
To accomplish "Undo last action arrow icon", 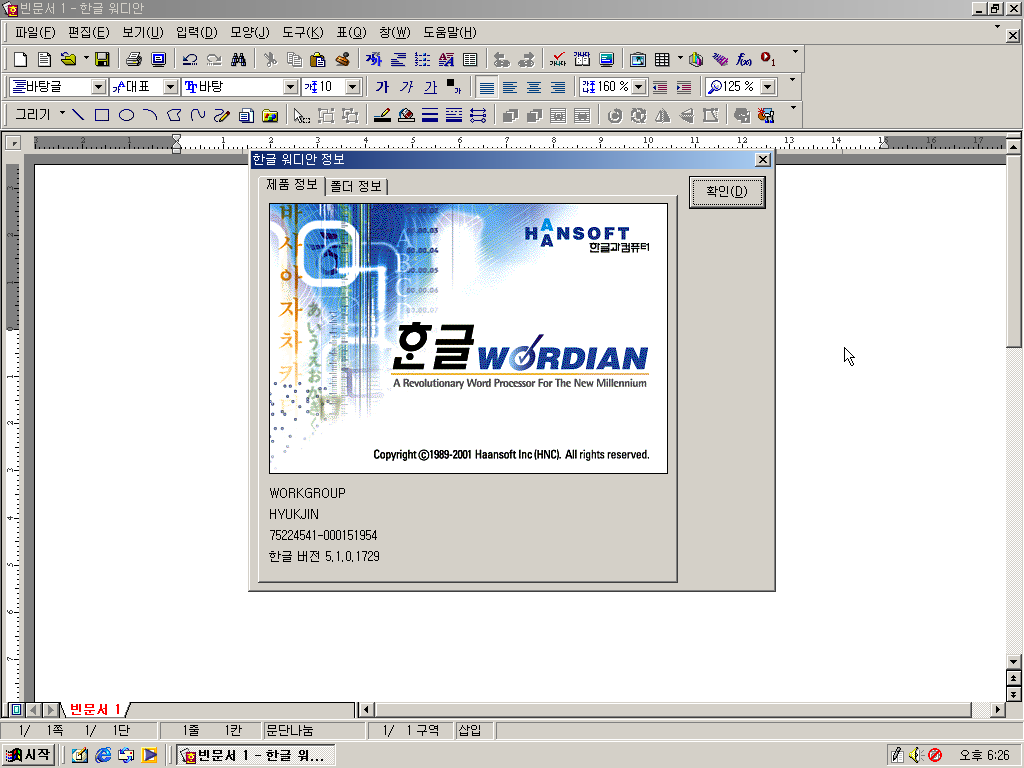I will click(190, 59).
